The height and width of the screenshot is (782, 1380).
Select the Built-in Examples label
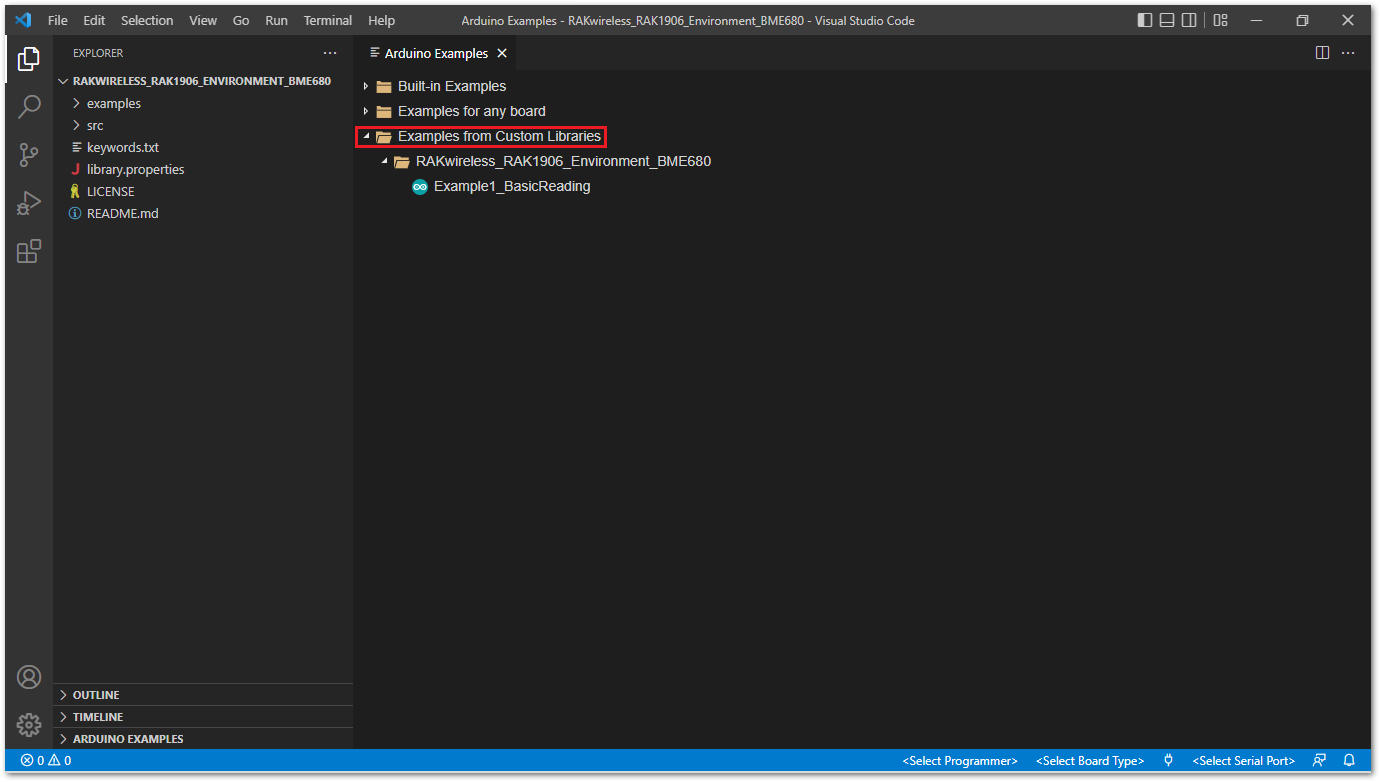point(452,86)
